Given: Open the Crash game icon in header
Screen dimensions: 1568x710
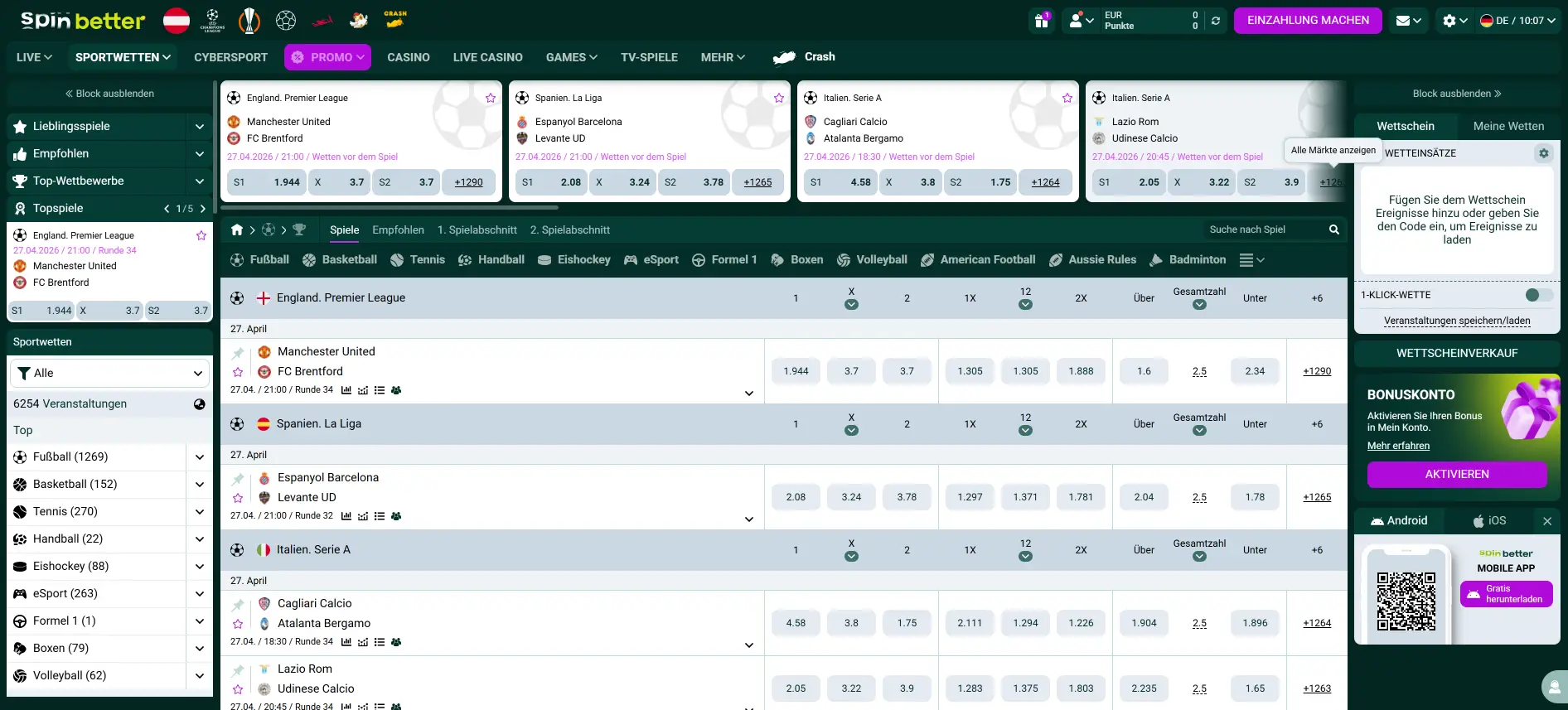Looking at the screenshot, I should tap(395, 20).
